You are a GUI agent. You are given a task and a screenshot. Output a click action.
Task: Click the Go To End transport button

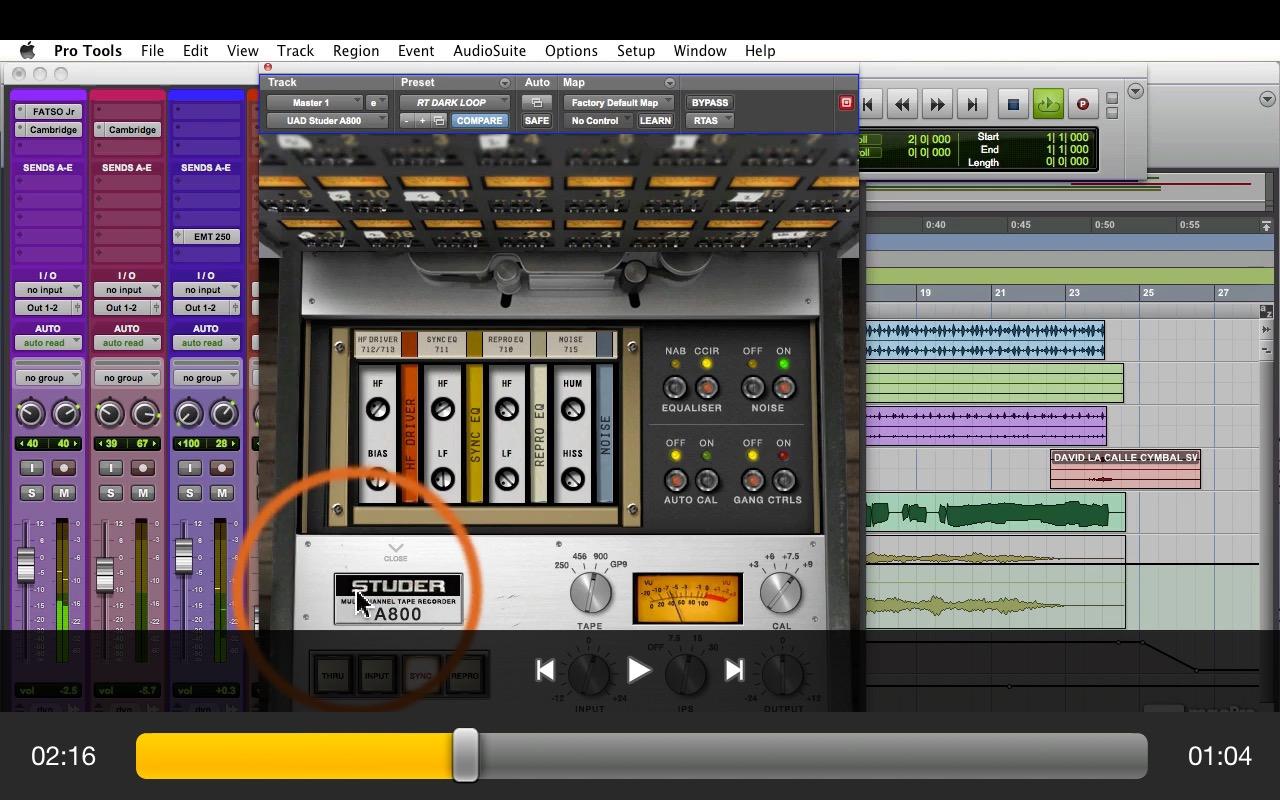coord(971,104)
